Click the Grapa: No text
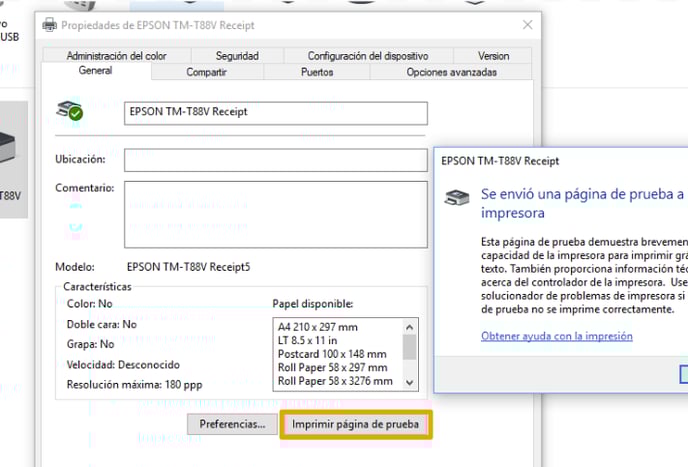This screenshot has height=467, width=688. [x=90, y=344]
